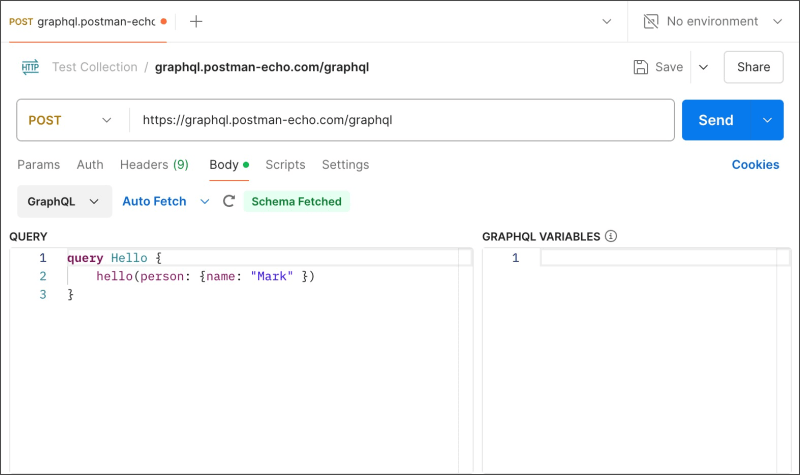Click the unsaved orange dot on request tab
Screen dimensions: 800x475
164,21
